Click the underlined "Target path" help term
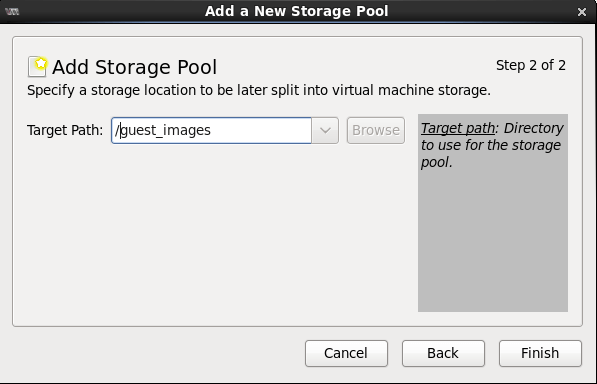597x384 pixels. [x=458, y=128]
